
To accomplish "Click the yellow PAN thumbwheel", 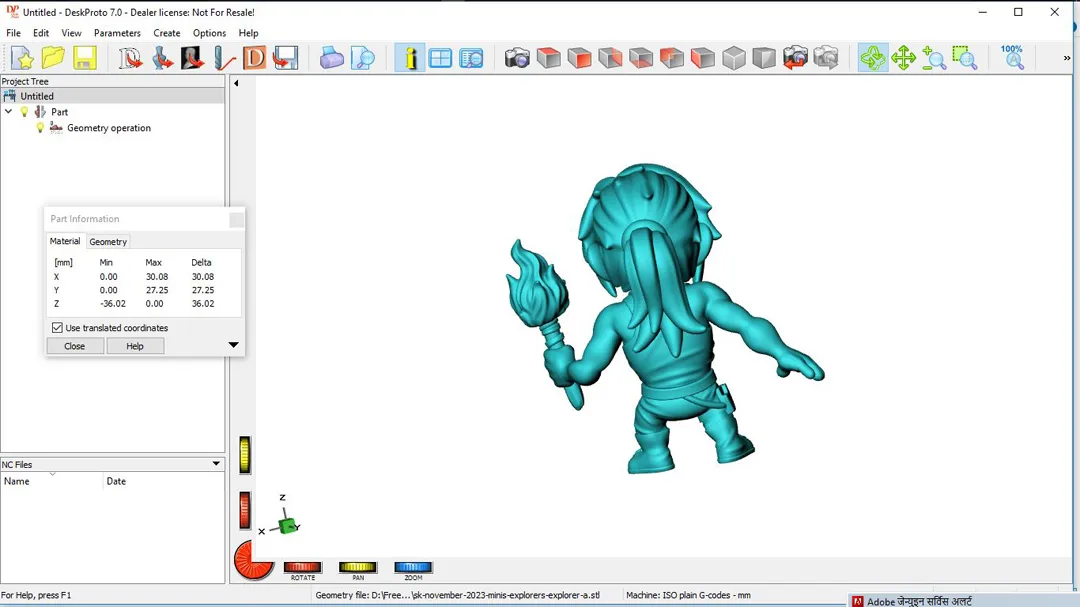I will pyautogui.click(x=357, y=567).
